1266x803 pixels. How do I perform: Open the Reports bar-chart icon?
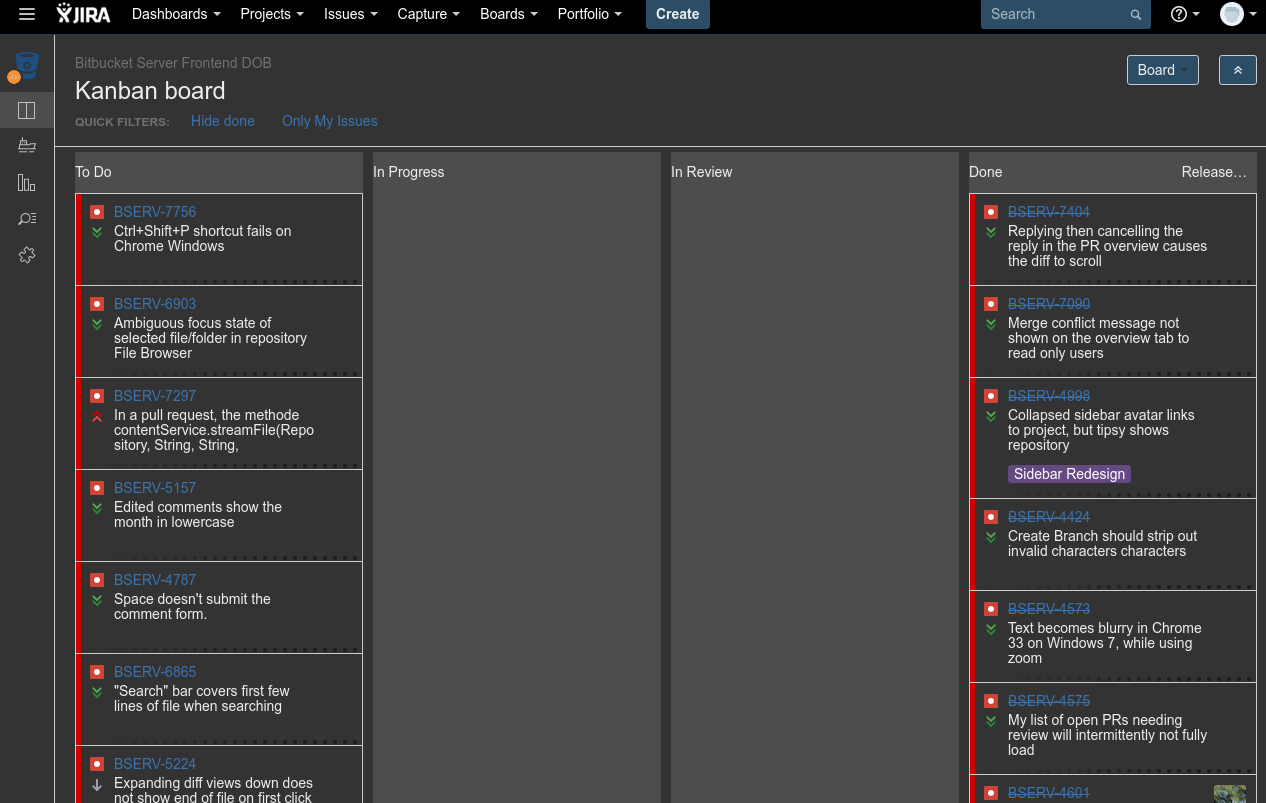click(27, 182)
